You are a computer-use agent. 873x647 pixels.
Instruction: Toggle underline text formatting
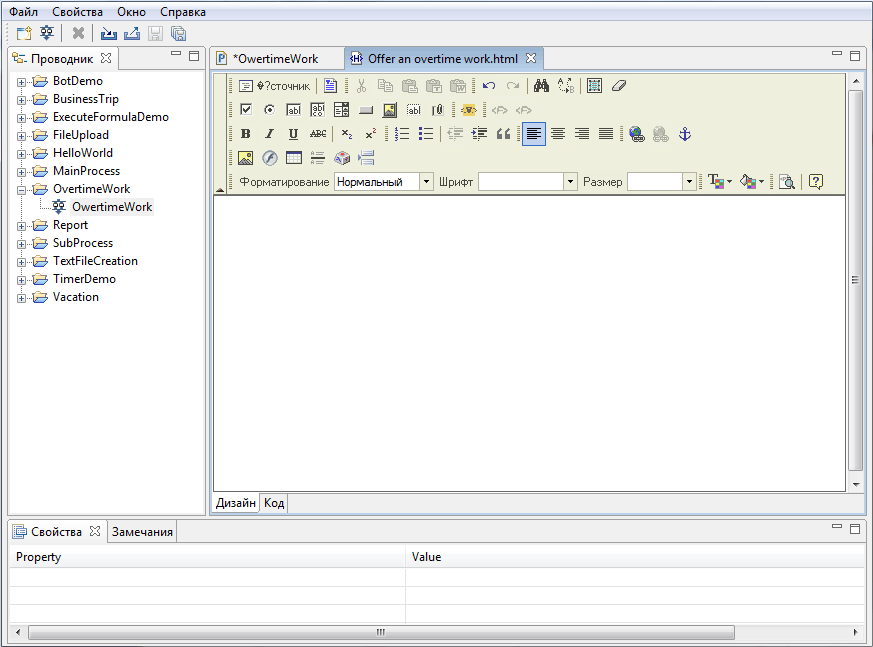coord(291,133)
